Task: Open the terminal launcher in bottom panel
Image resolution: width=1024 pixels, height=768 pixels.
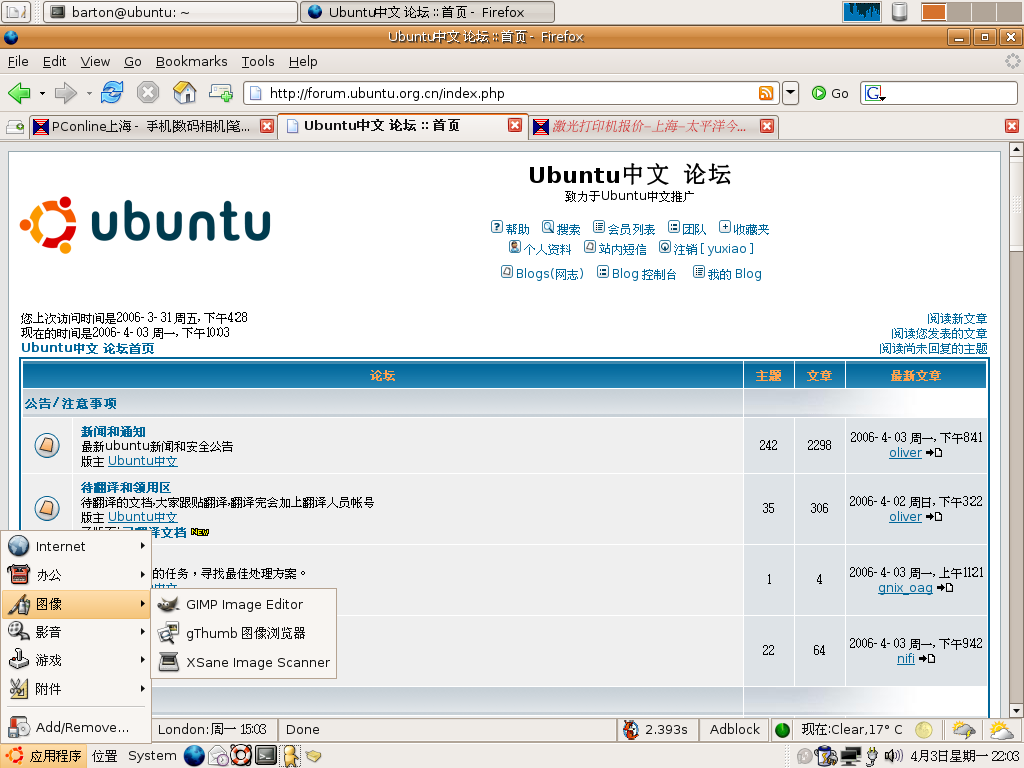Action: click(266, 756)
